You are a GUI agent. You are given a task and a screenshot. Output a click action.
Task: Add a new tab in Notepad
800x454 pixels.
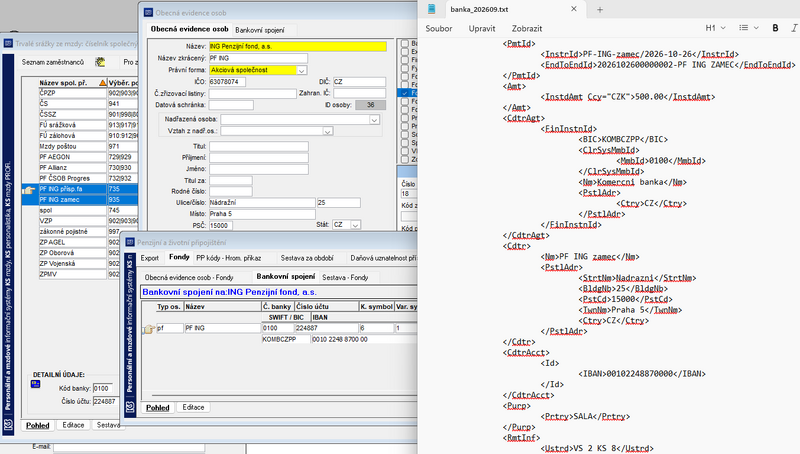coord(600,10)
